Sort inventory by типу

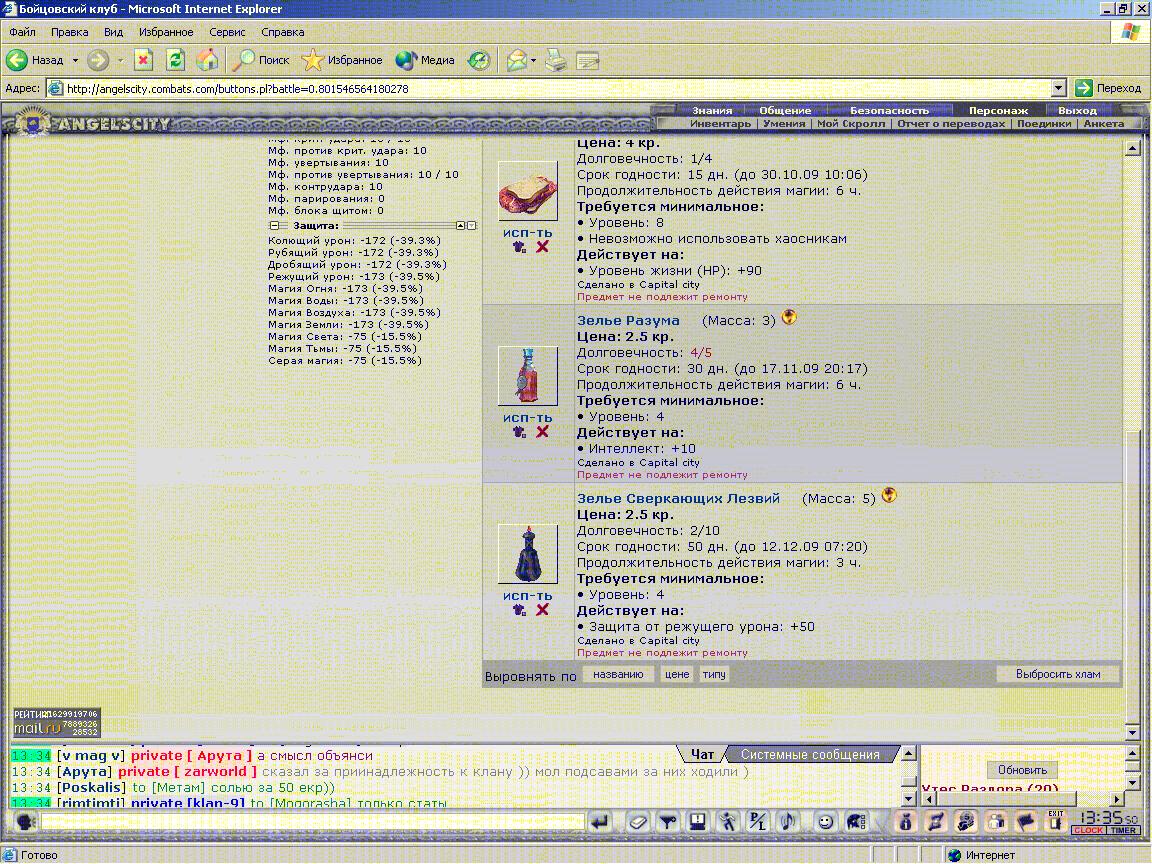coord(713,674)
